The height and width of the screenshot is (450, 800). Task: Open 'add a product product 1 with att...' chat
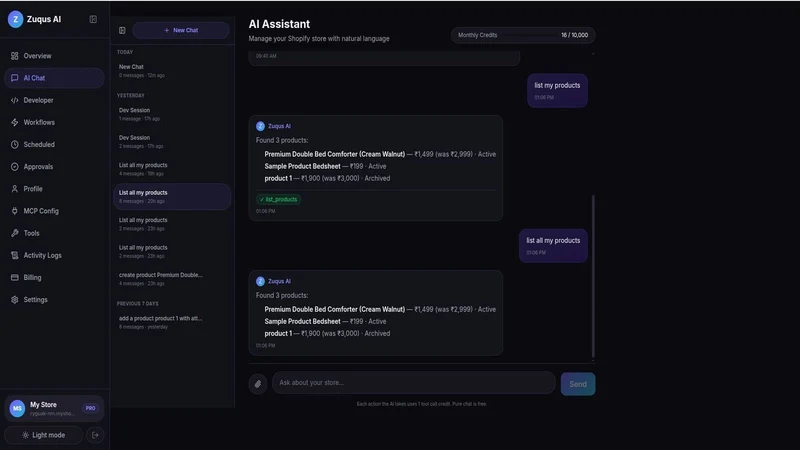172,322
